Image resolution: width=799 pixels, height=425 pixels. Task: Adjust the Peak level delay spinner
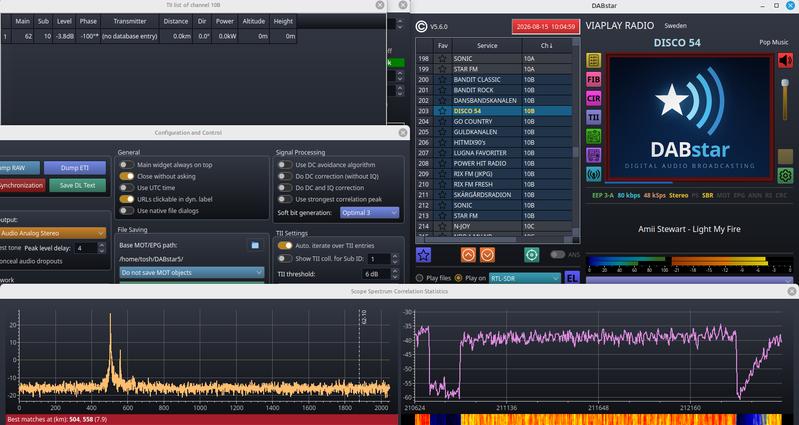pyautogui.click(x=90, y=248)
